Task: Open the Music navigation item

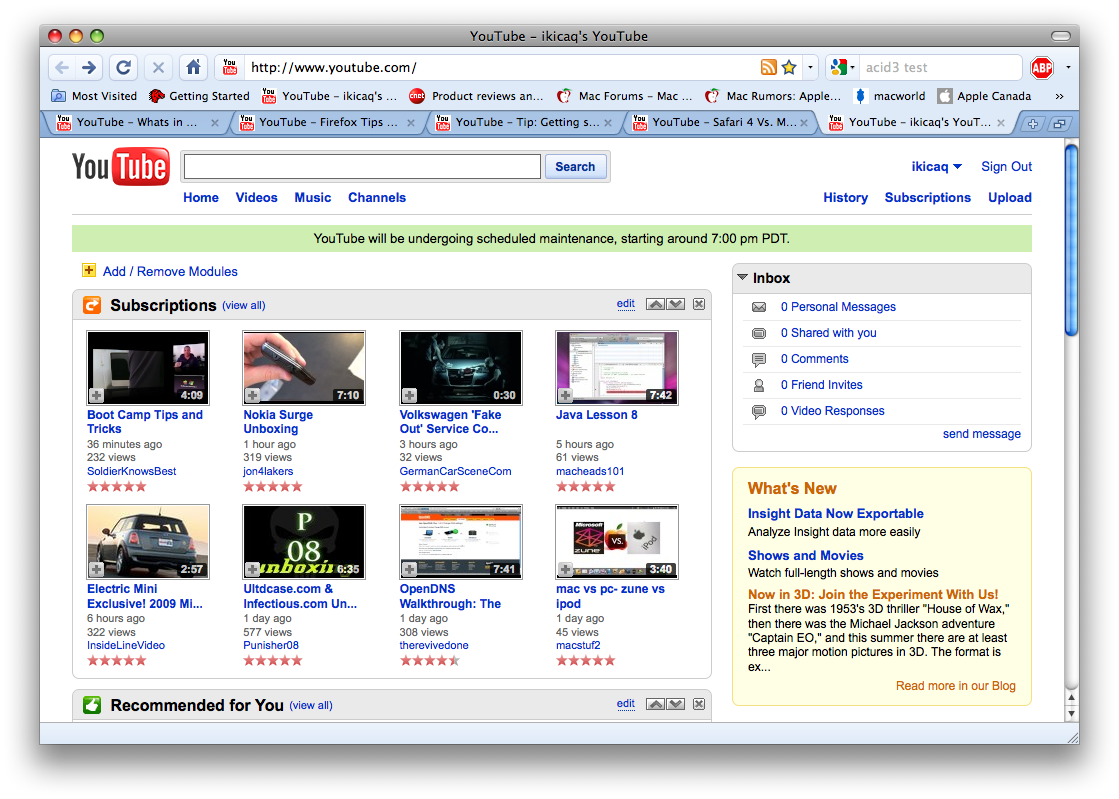Action: coord(313,198)
